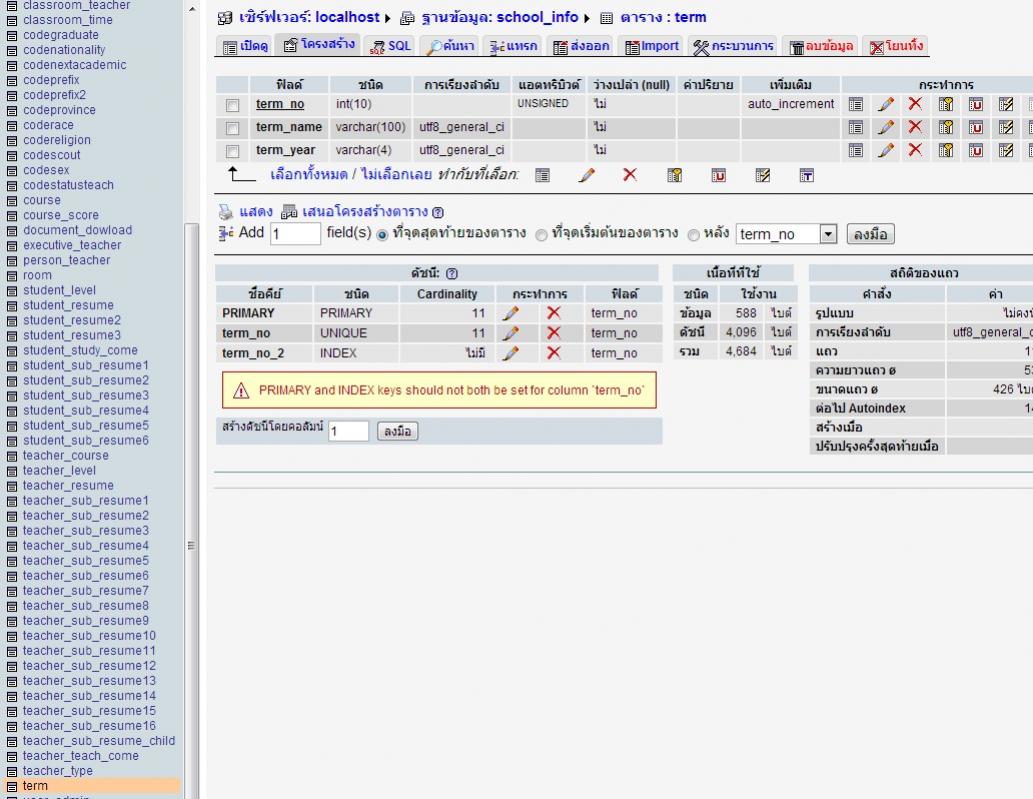Tick the checkbox for the term_name field

(233, 128)
